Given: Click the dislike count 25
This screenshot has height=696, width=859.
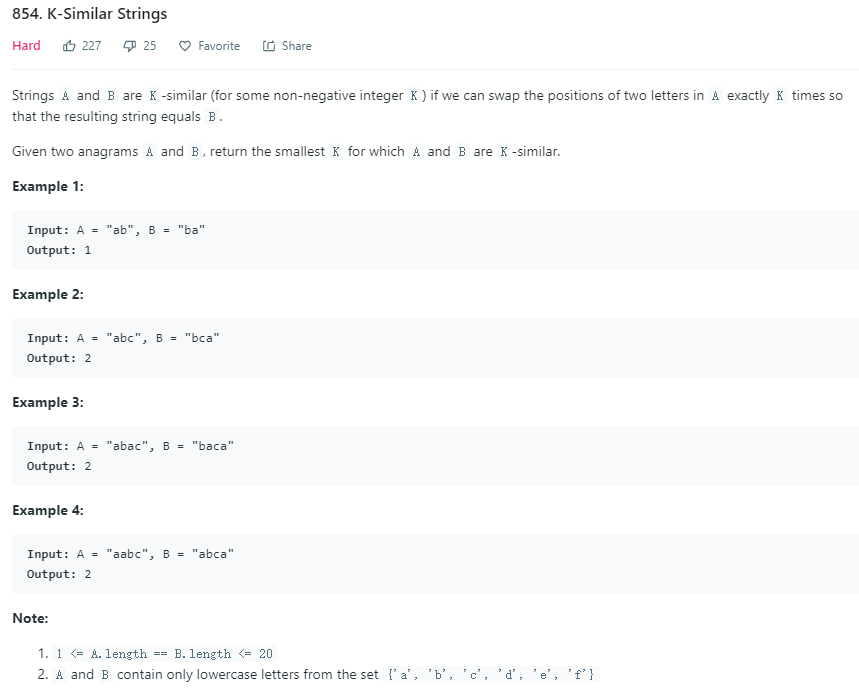Looking at the screenshot, I should pyautogui.click(x=150, y=46).
